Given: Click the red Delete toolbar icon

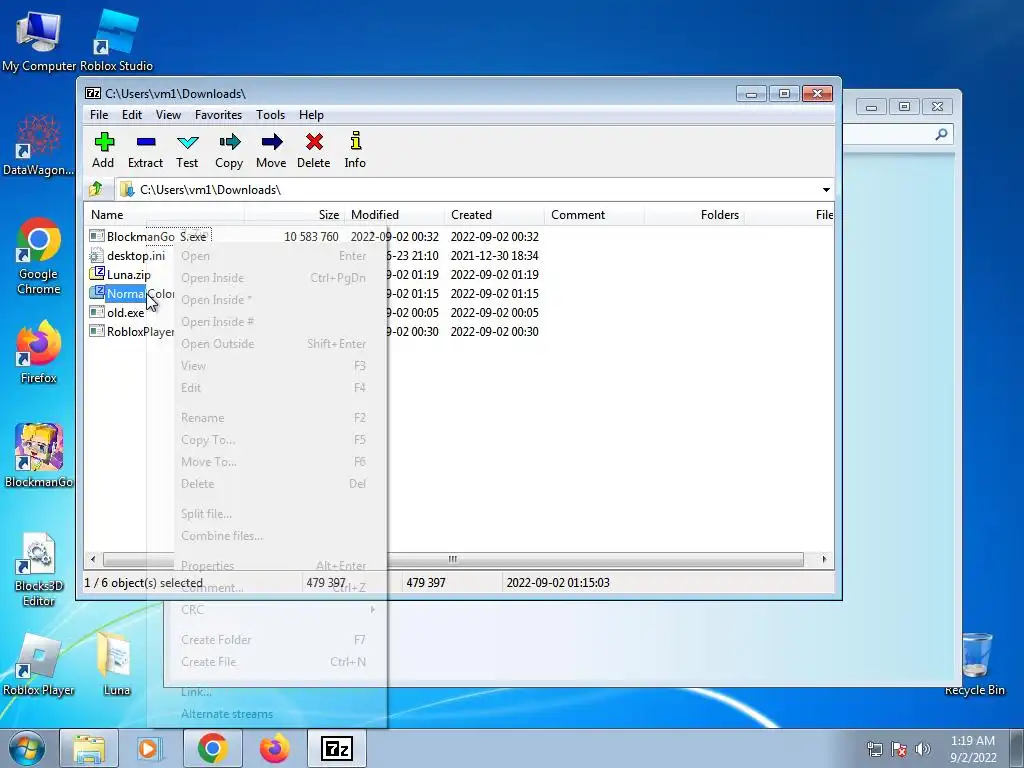Looking at the screenshot, I should (314, 142).
